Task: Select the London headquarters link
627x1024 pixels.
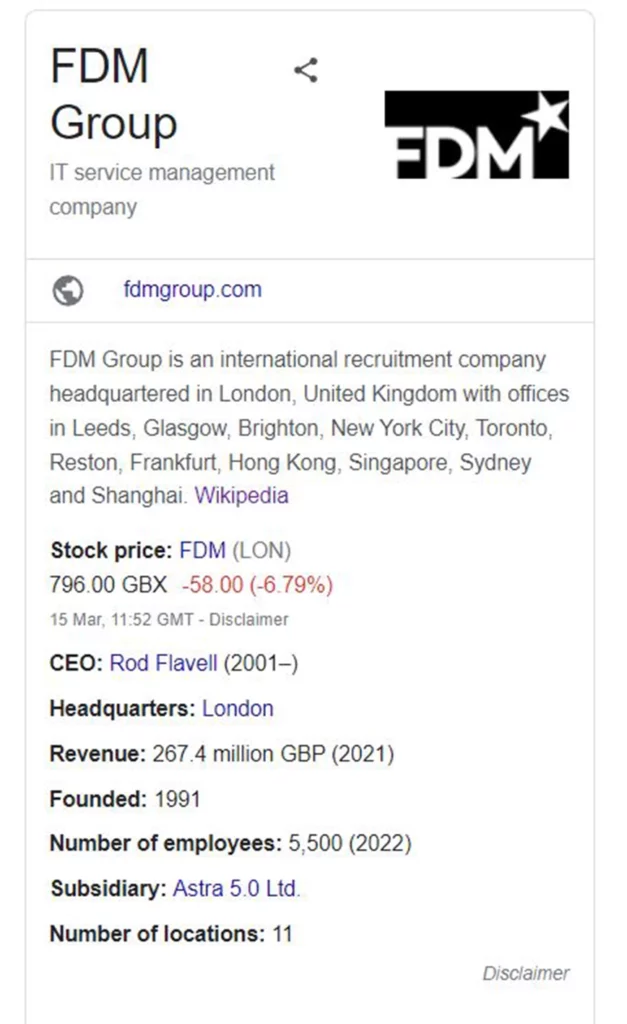Action: 238,708
